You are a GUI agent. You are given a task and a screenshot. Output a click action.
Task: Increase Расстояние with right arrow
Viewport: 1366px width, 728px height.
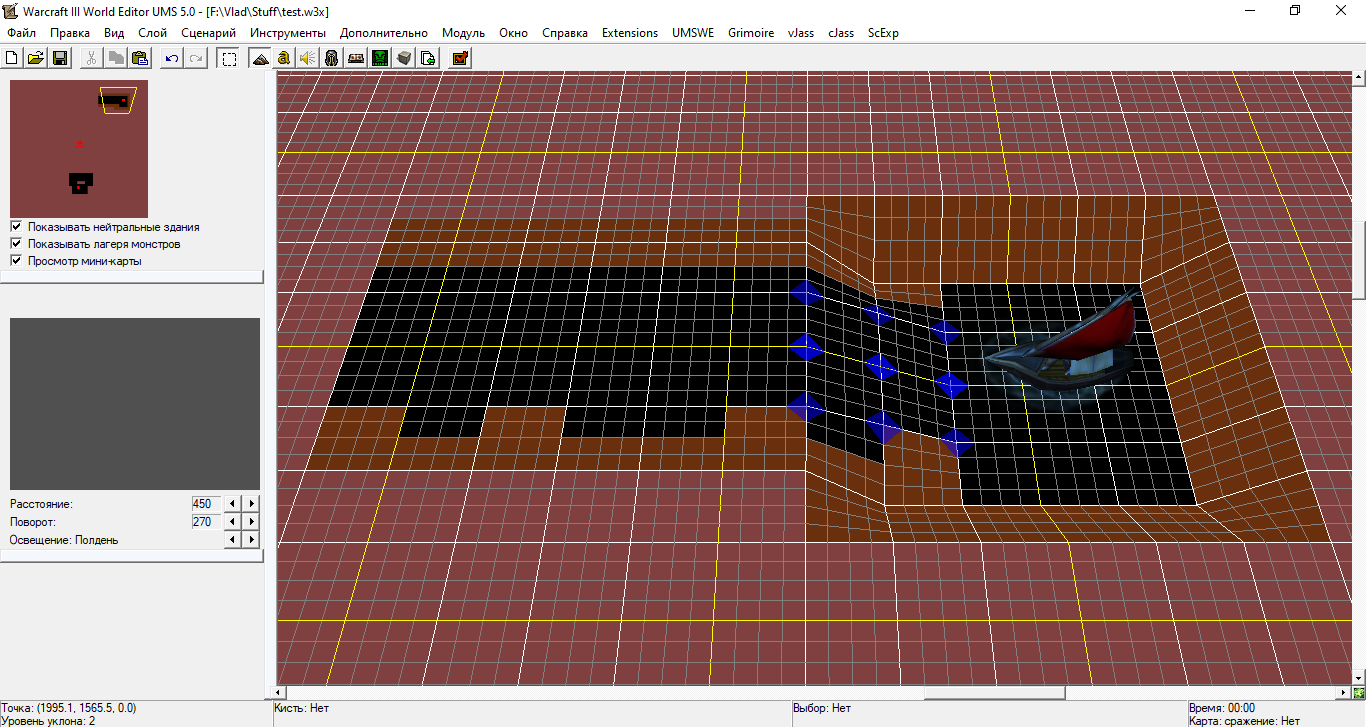(252, 504)
